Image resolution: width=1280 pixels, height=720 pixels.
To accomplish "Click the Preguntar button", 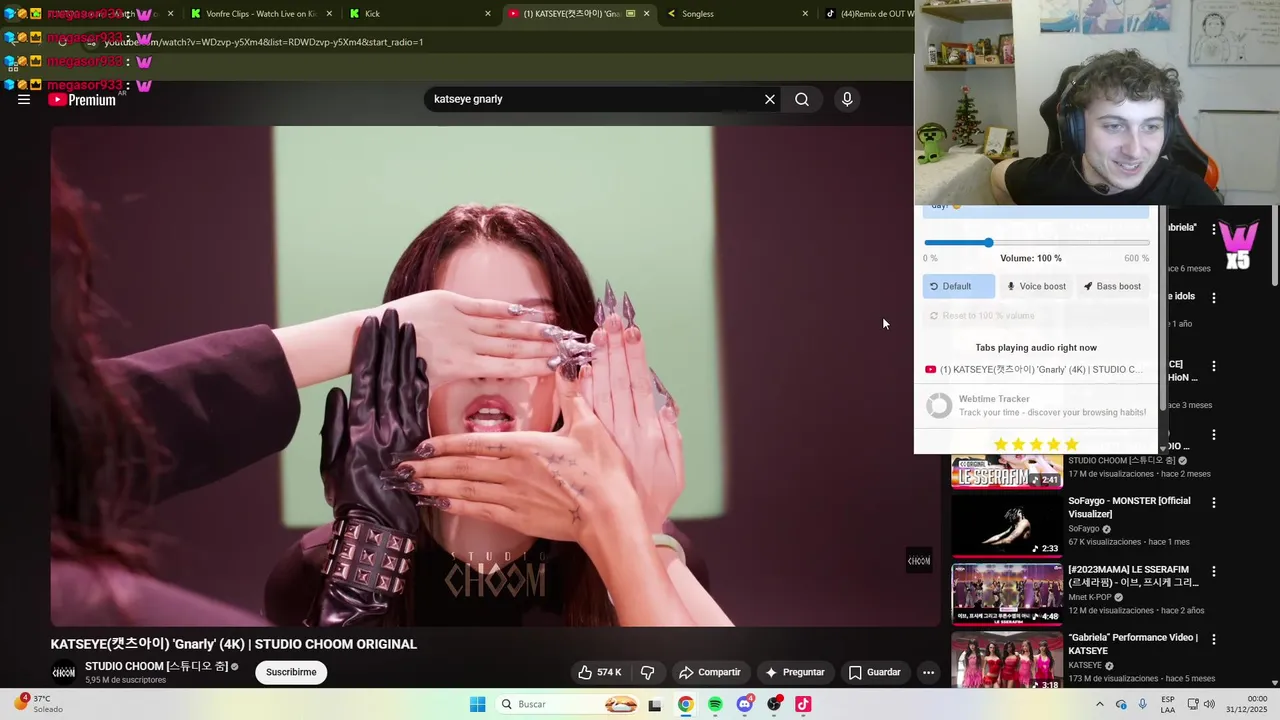I will click(795, 672).
